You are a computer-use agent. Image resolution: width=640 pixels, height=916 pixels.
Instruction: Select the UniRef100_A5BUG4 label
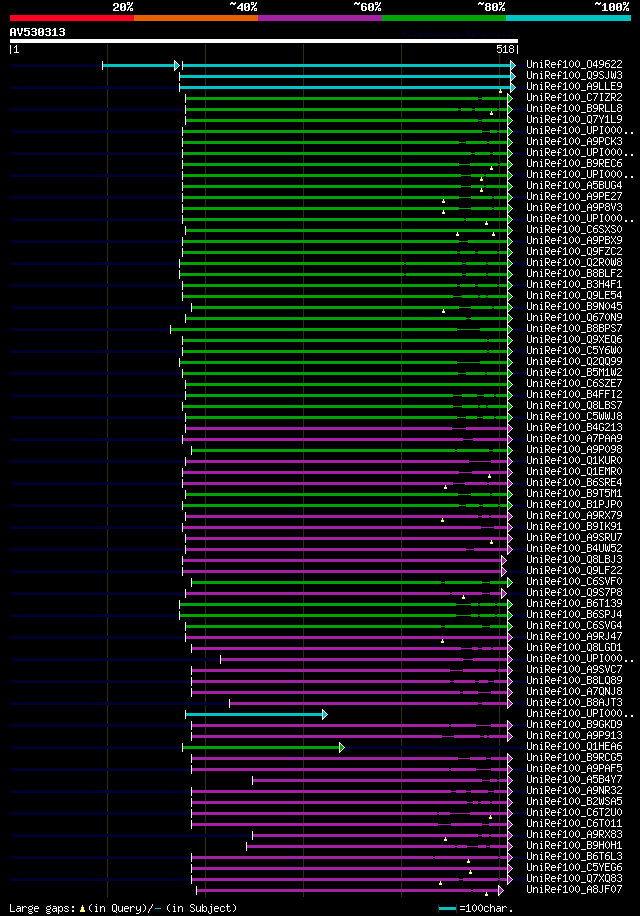(574, 186)
